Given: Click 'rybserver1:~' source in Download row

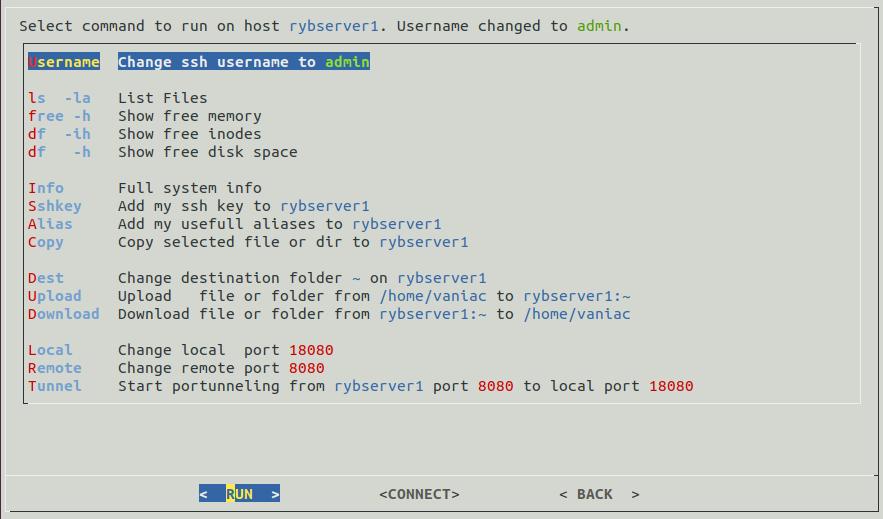Looking at the screenshot, I should point(433,314).
